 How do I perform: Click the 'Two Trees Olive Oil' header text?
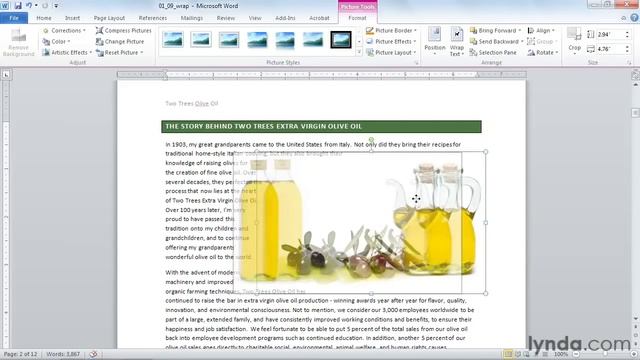click(191, 104)
